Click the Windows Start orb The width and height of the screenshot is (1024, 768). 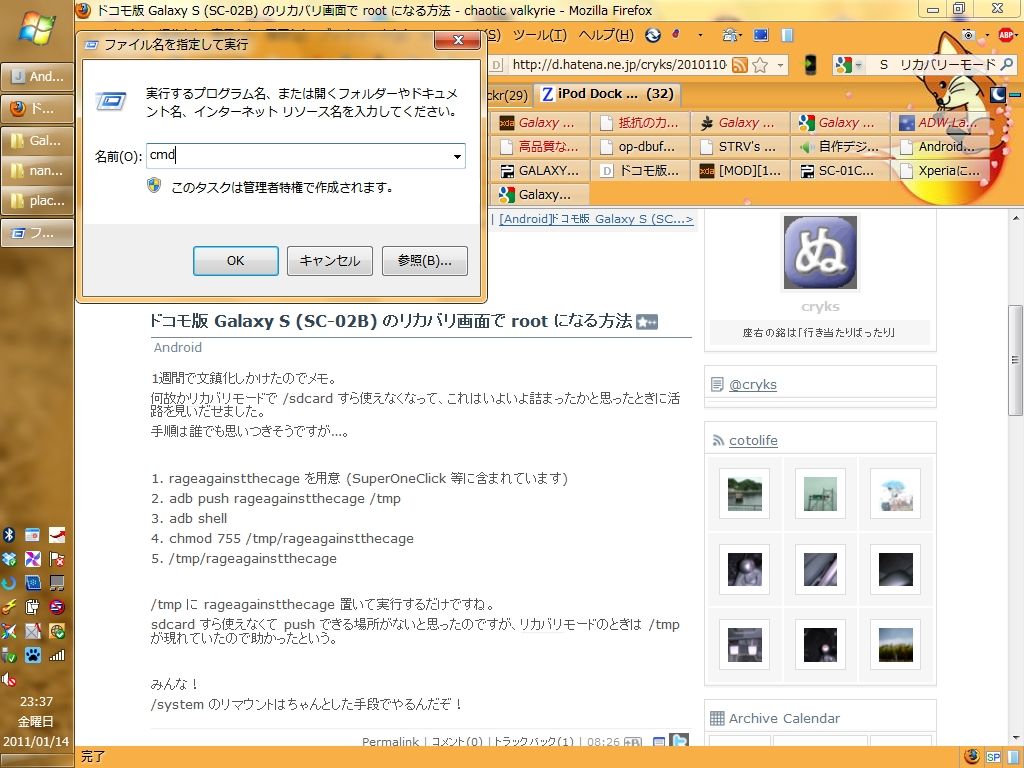[x=36, y=27]
